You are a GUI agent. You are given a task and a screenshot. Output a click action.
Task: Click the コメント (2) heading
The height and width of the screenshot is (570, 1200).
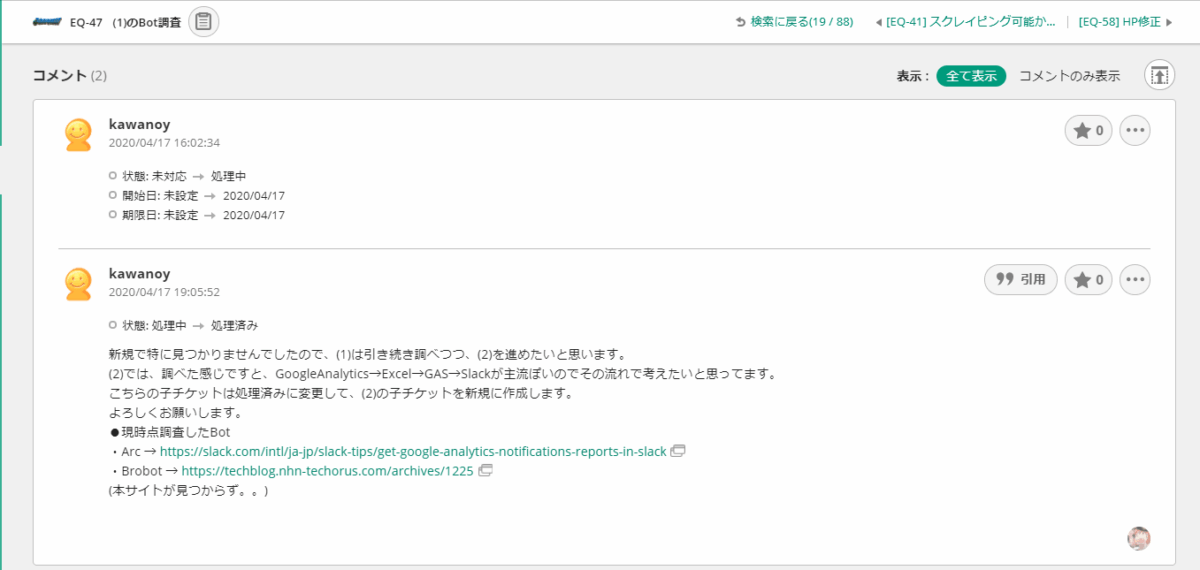click(70, 76)
